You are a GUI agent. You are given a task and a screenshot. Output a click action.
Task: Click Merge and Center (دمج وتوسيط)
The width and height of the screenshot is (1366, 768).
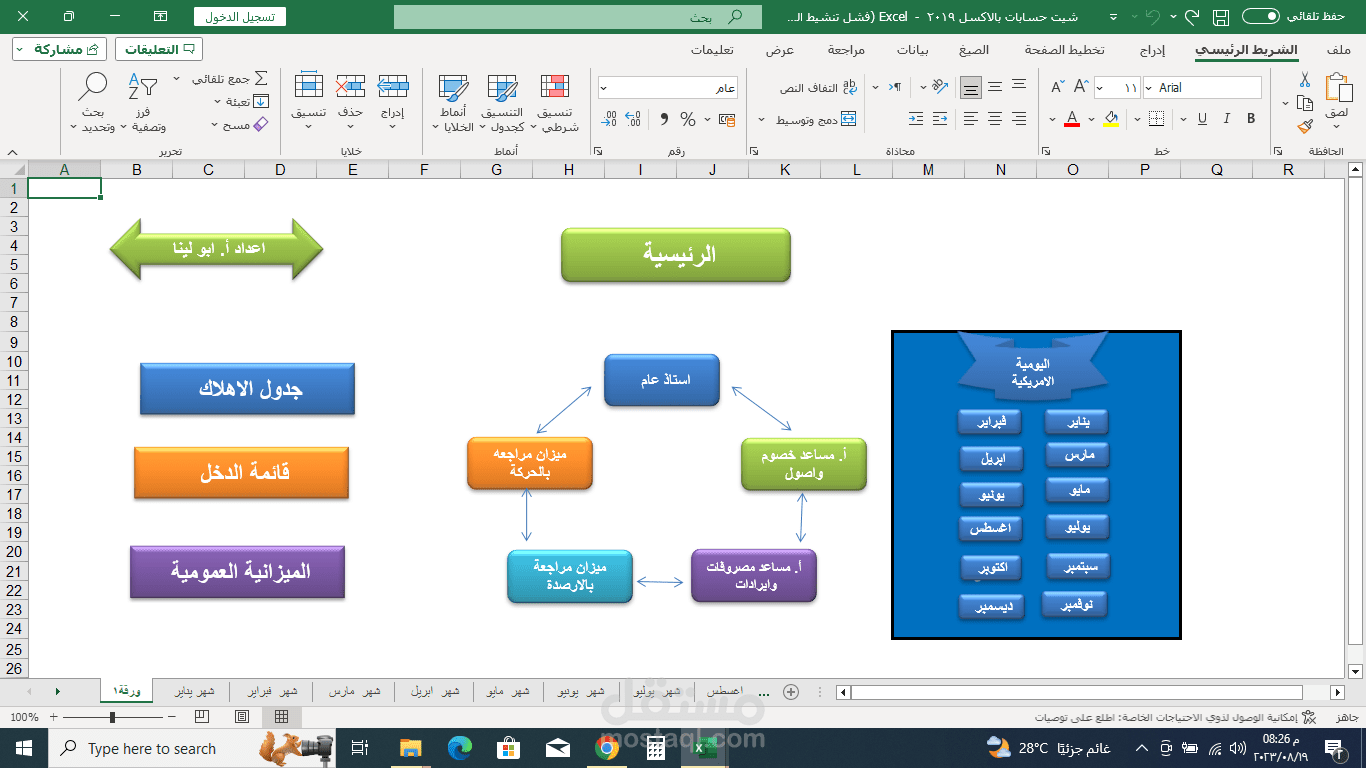pos(816,119)
